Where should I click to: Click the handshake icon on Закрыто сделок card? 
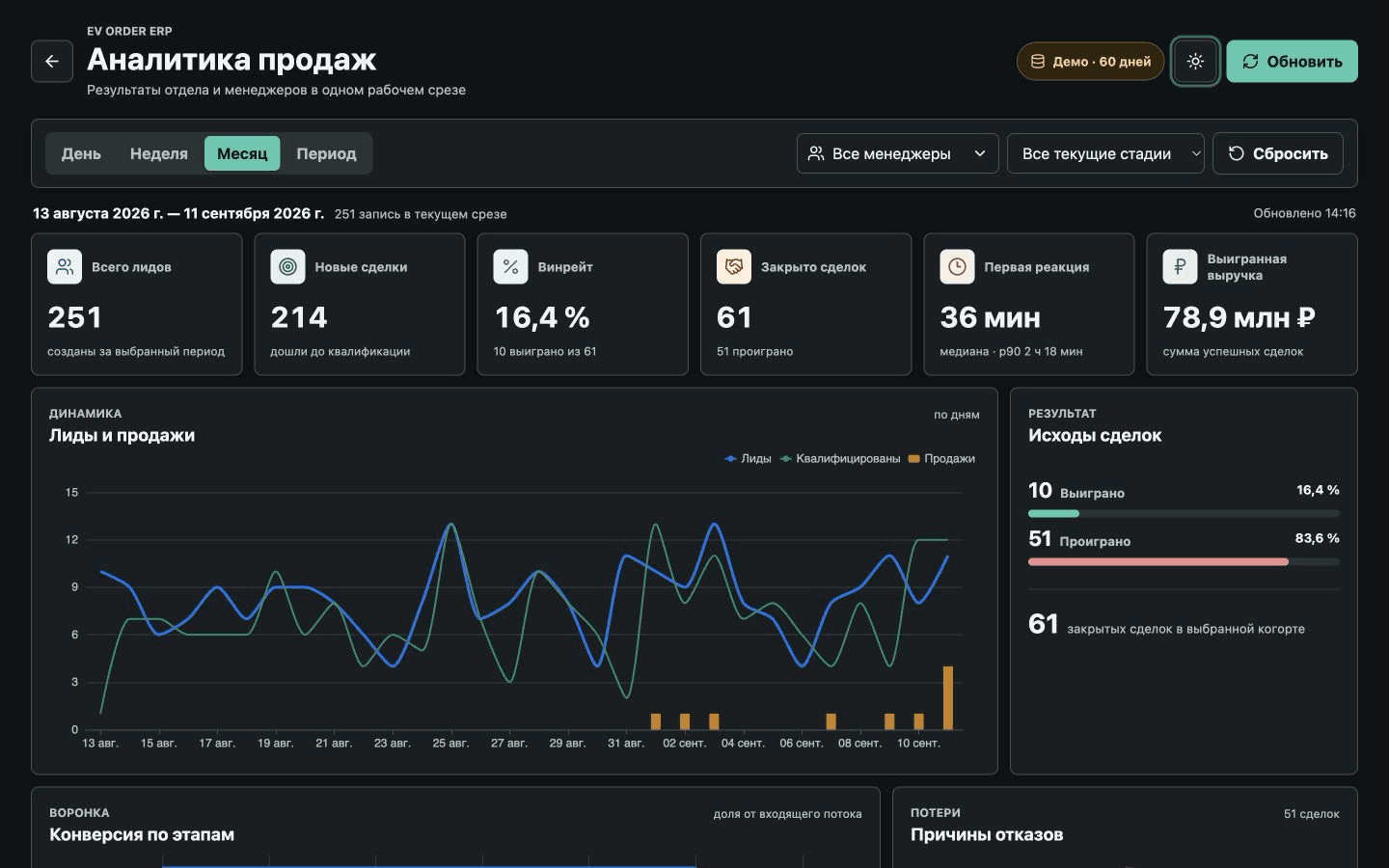[x=734, y=267]
